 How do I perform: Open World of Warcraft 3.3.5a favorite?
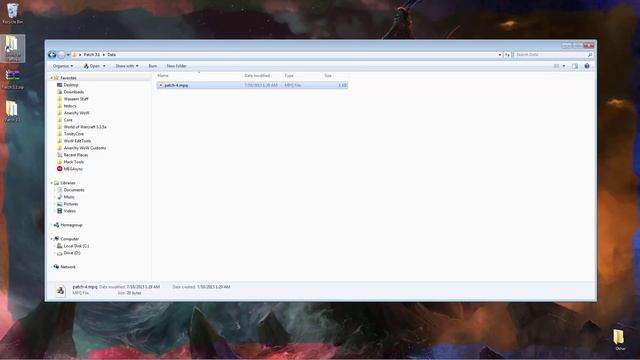click(x=85, y=127)
